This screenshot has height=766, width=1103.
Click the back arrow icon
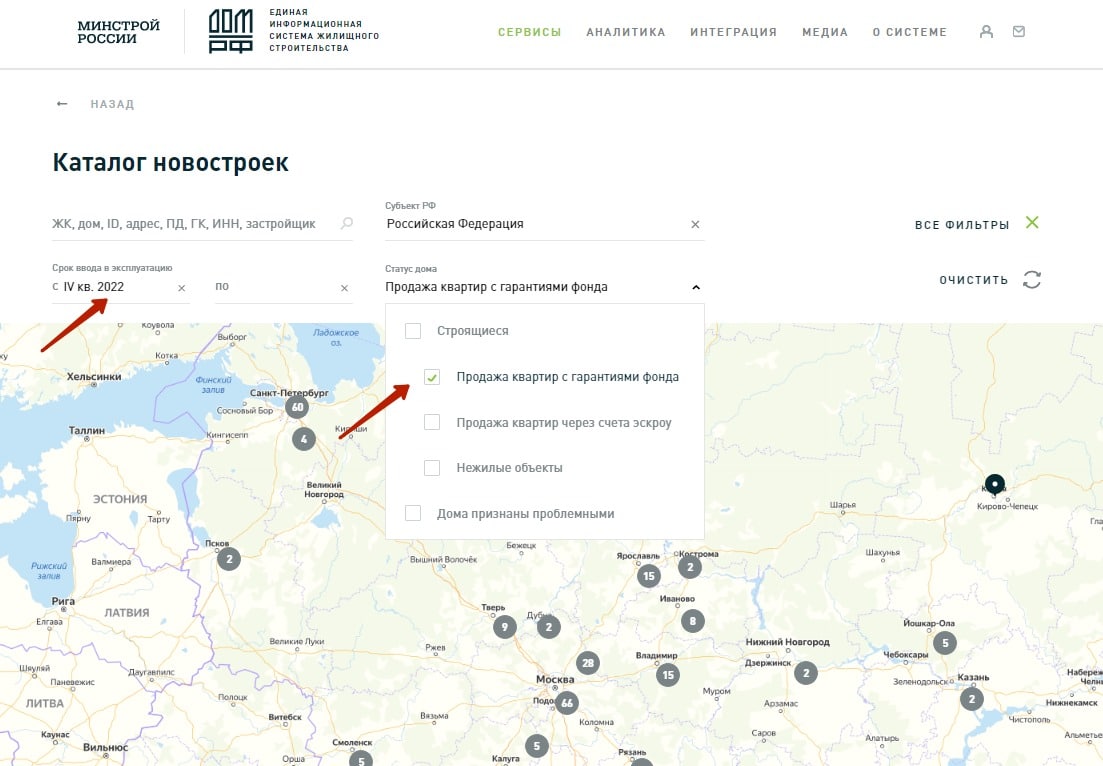62,104
